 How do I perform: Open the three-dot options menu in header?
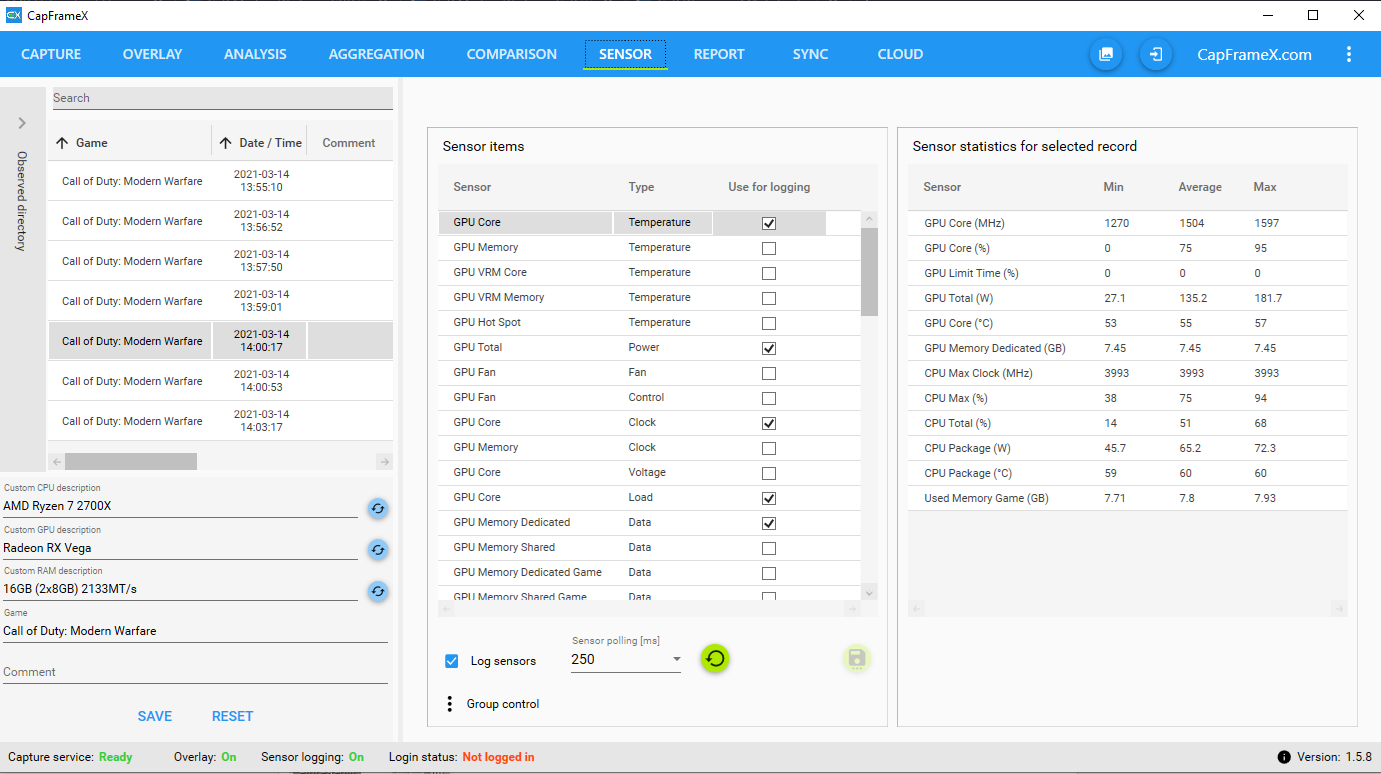(x=1349, y=54)
